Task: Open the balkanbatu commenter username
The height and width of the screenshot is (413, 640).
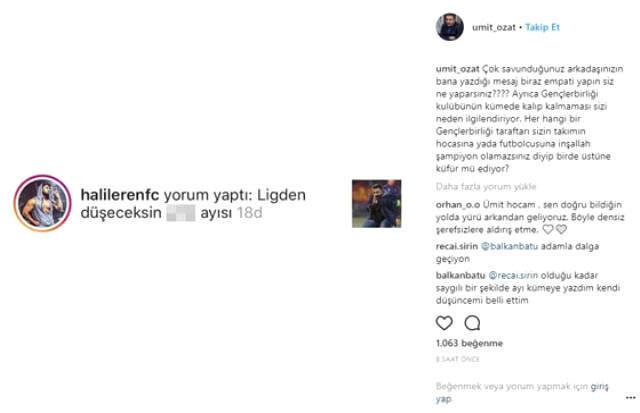Action: [x=460, y=275]
